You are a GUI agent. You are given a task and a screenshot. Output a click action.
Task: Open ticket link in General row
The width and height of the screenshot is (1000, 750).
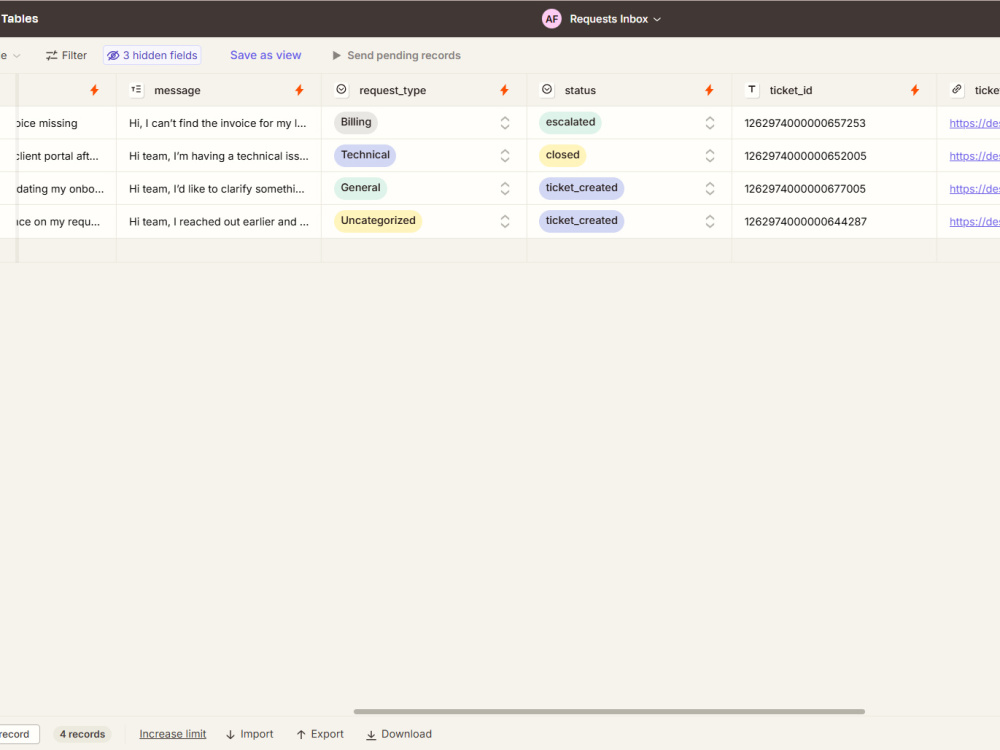click(x=974, y=189)
